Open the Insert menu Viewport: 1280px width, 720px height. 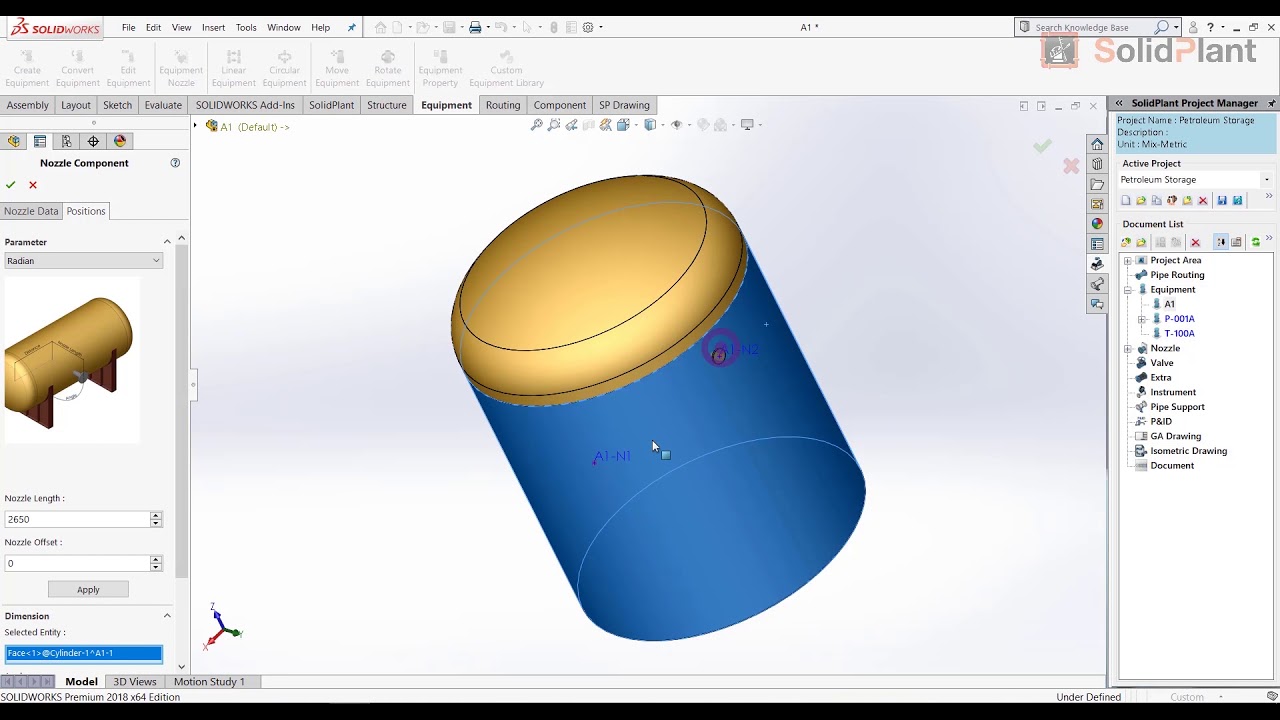point(213,27)
